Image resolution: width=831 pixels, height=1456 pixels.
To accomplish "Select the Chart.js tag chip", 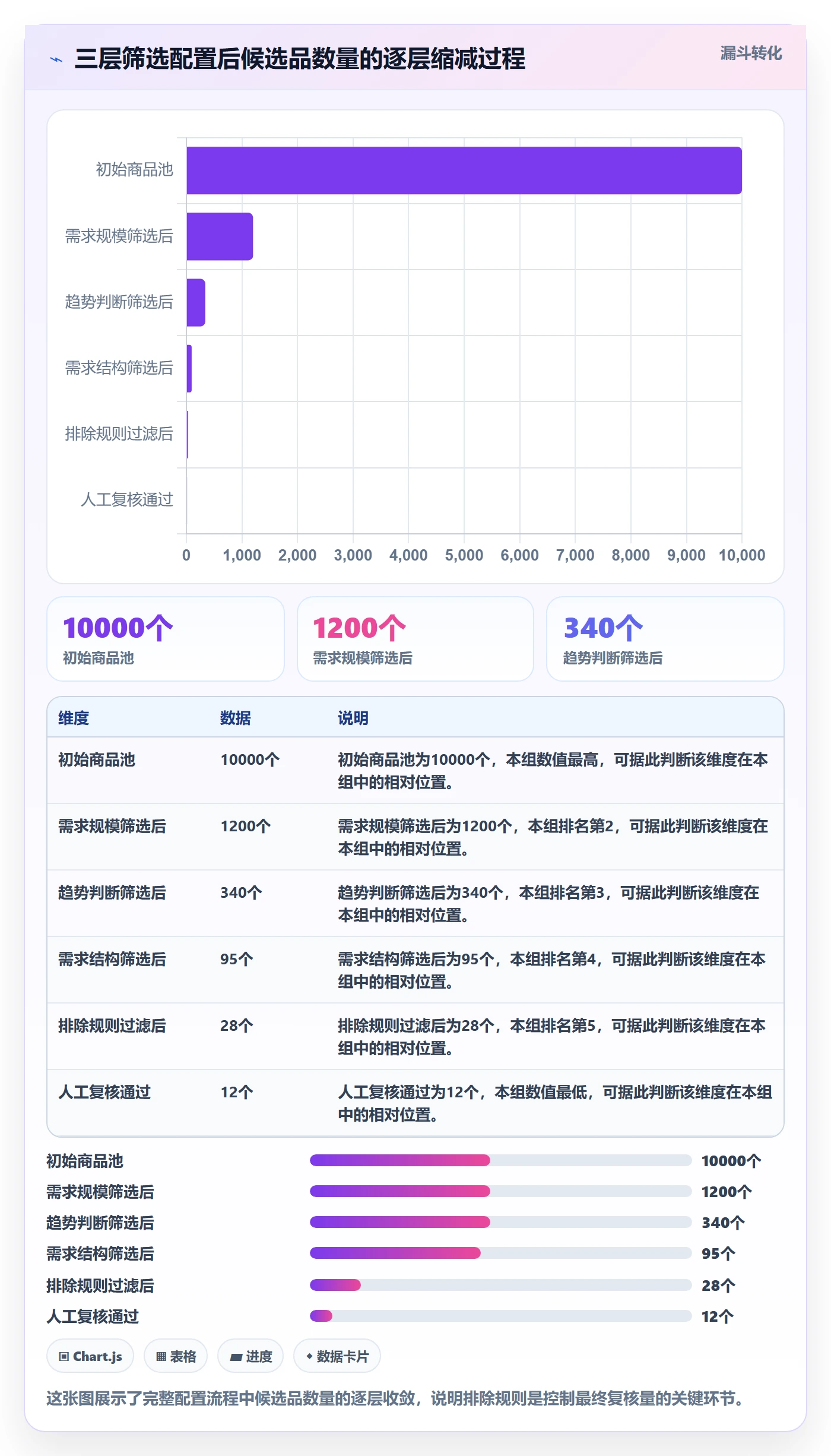I will pyautogui.click(x=90, y=1356).
